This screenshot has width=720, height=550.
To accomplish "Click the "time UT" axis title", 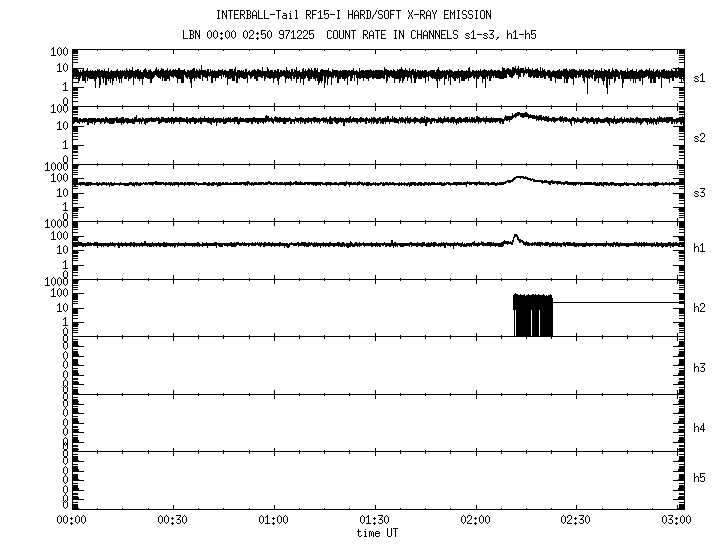I will [377, 532].
